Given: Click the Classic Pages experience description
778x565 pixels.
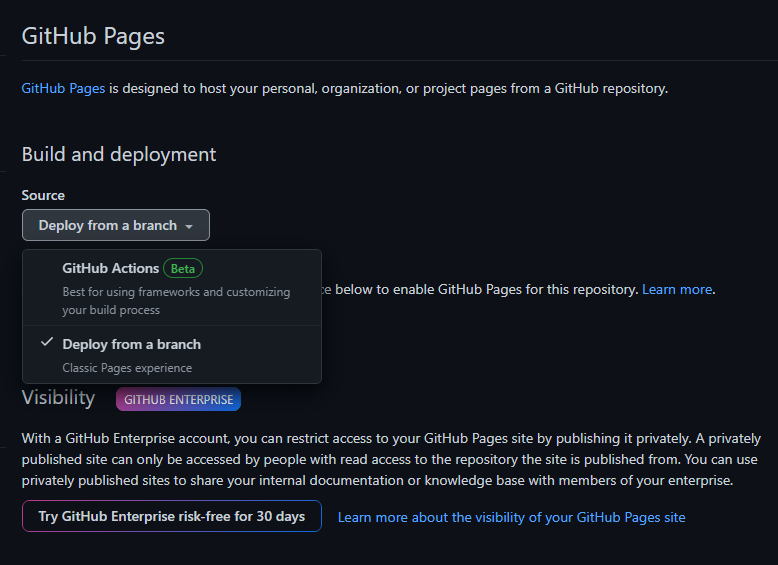Looking at the screenshot, I should click(127, 368).
